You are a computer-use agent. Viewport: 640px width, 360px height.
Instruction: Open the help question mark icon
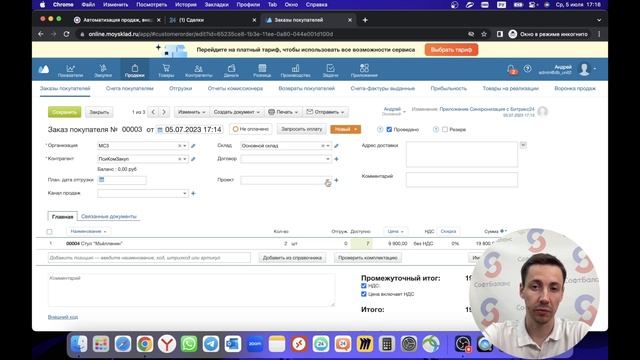527,69
